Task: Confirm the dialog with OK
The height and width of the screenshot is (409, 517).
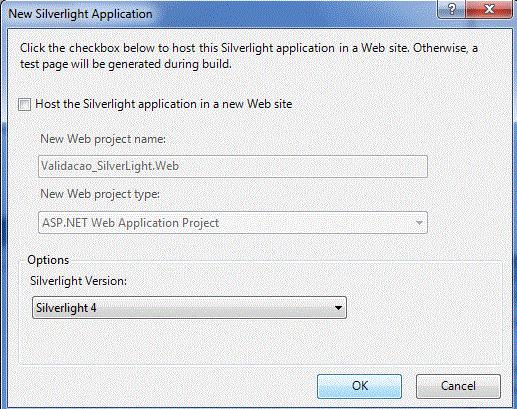Action: [359, 386]
